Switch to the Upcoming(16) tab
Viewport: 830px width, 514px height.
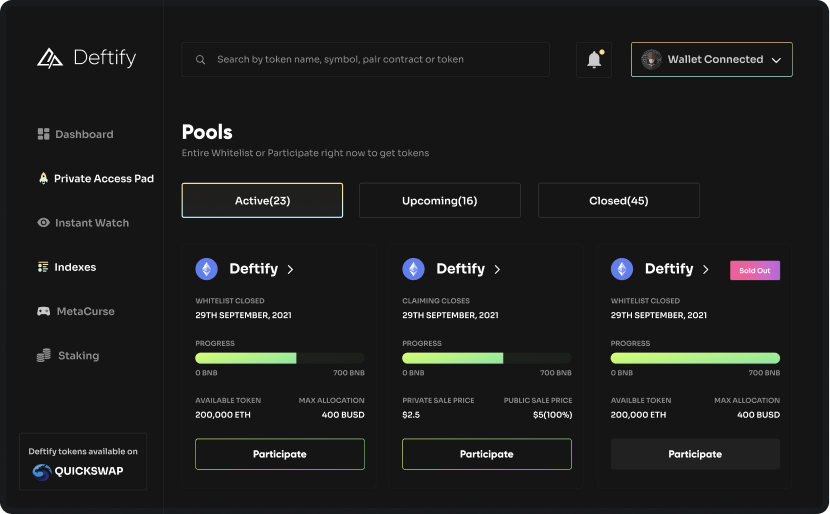(439, 201)
